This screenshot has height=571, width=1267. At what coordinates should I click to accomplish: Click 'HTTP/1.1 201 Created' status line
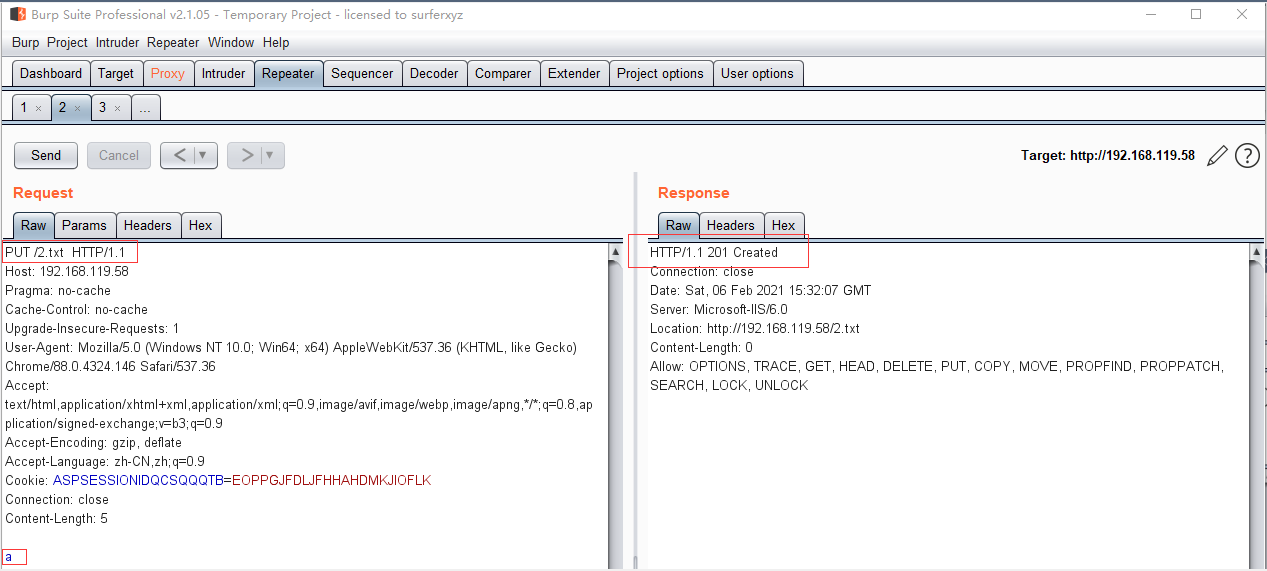click(x=714, y=252)
